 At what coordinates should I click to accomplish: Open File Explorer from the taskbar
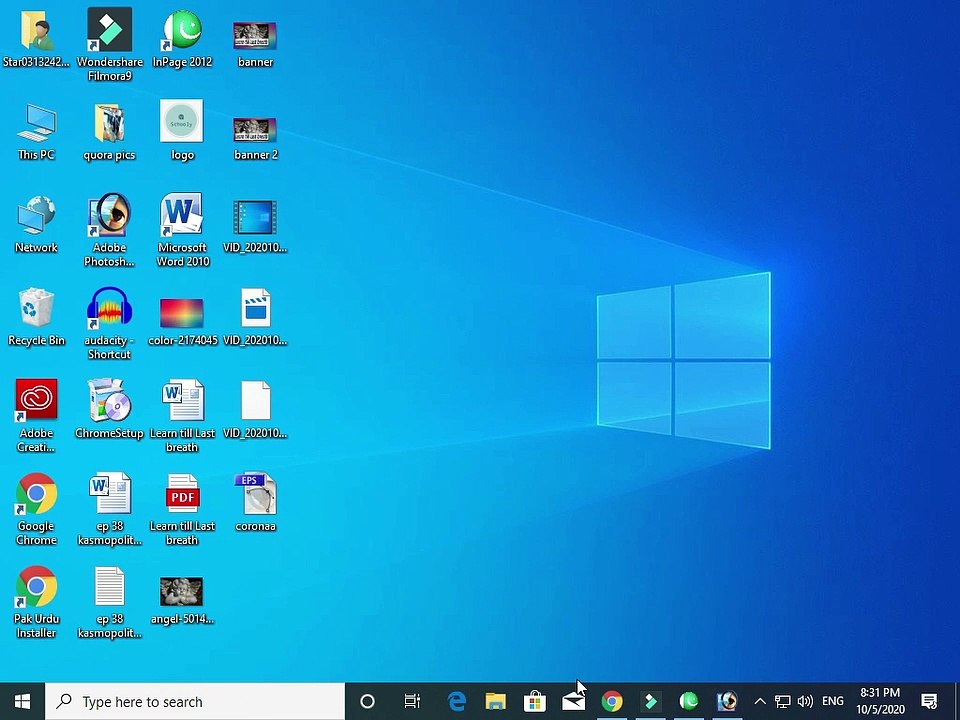[x=495, y=702]
